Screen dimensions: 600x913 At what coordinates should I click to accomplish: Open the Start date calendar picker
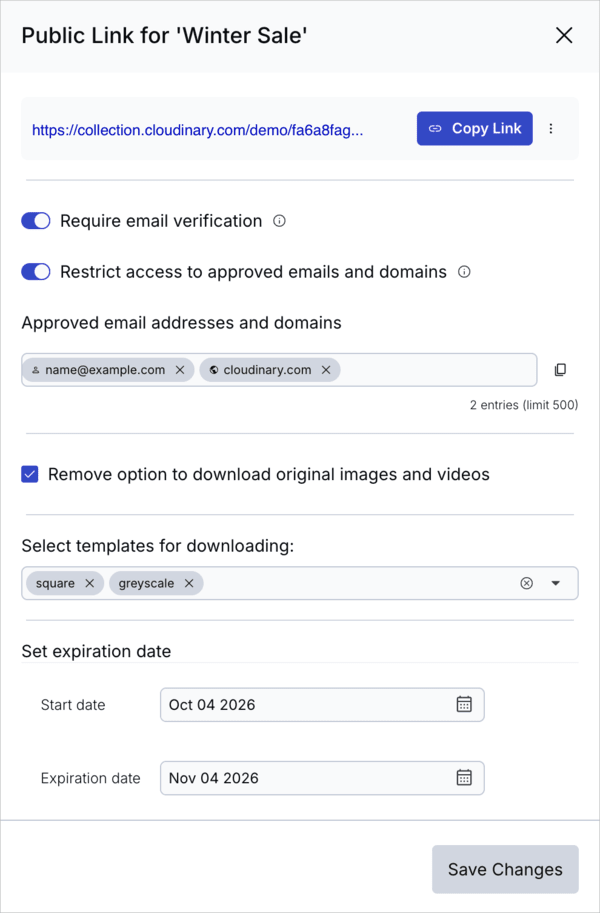coord(464,705)
